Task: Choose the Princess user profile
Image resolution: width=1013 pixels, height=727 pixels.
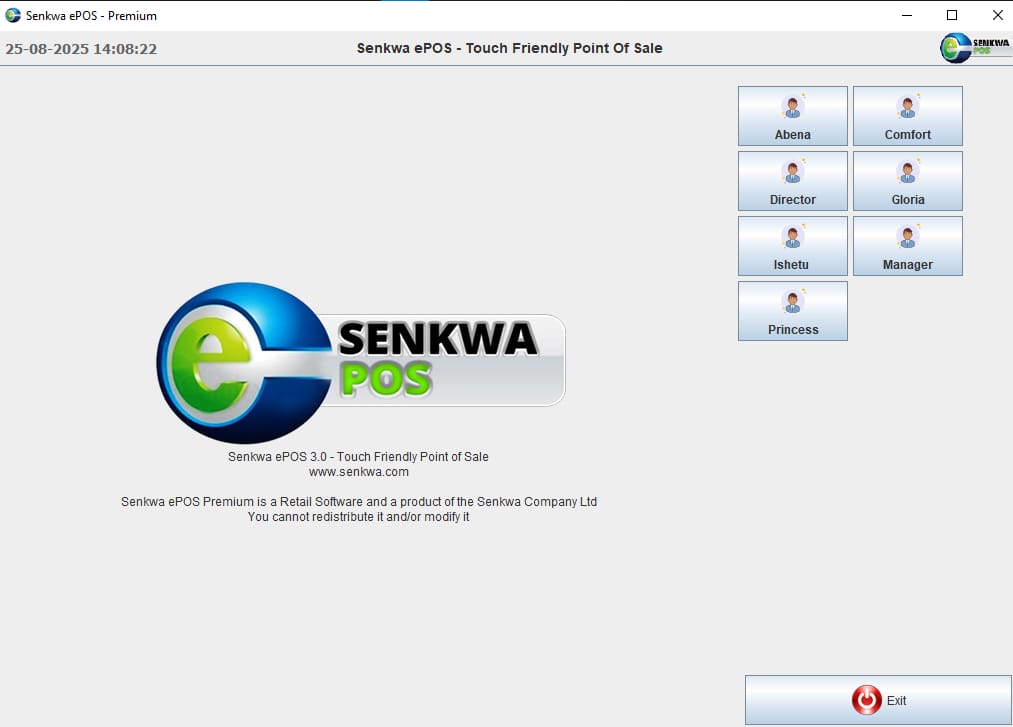Action: 792,311
